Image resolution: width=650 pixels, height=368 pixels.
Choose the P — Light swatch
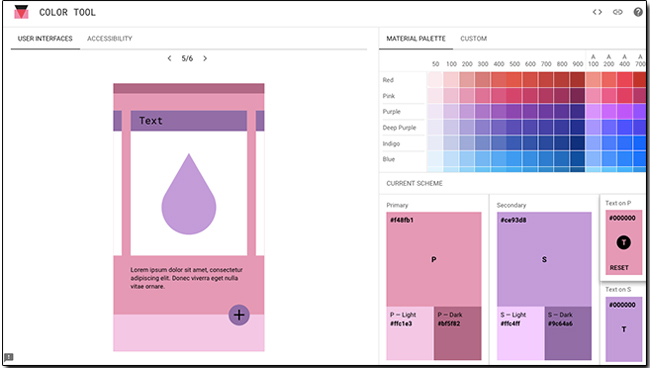[x=410, y=333]
